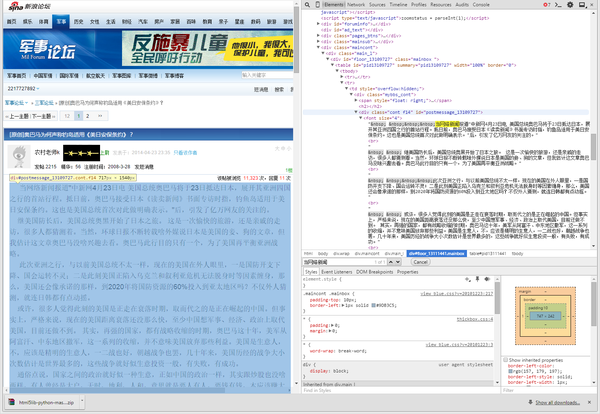This screenshot has height=414, width=600.
Task: Click the red error count indicator
Action: coord(547,5)
